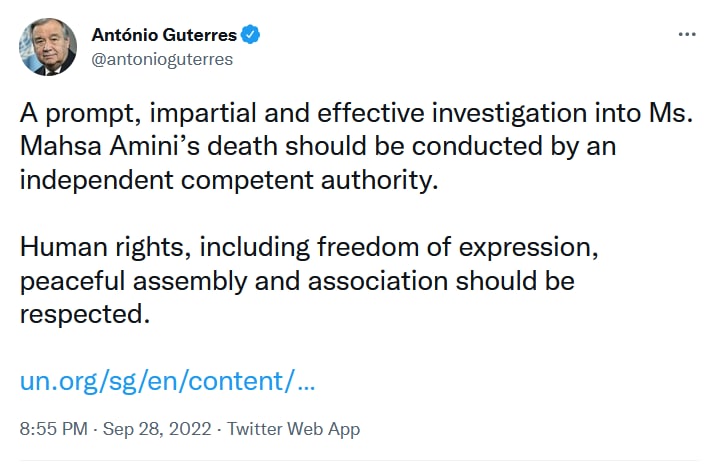Open António Guterres's profile picture
The image size is (717, 468).
click(x=48, y=46)
